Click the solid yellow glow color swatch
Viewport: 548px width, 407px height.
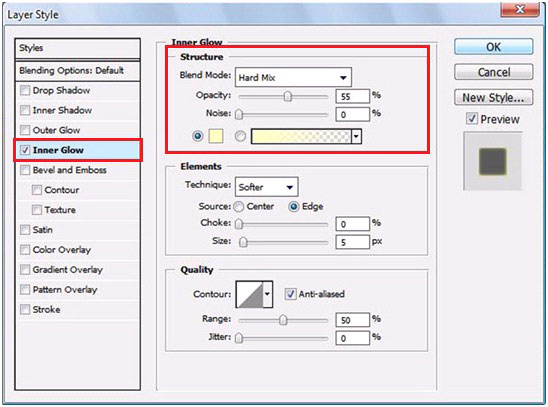(x=216, y=136)
